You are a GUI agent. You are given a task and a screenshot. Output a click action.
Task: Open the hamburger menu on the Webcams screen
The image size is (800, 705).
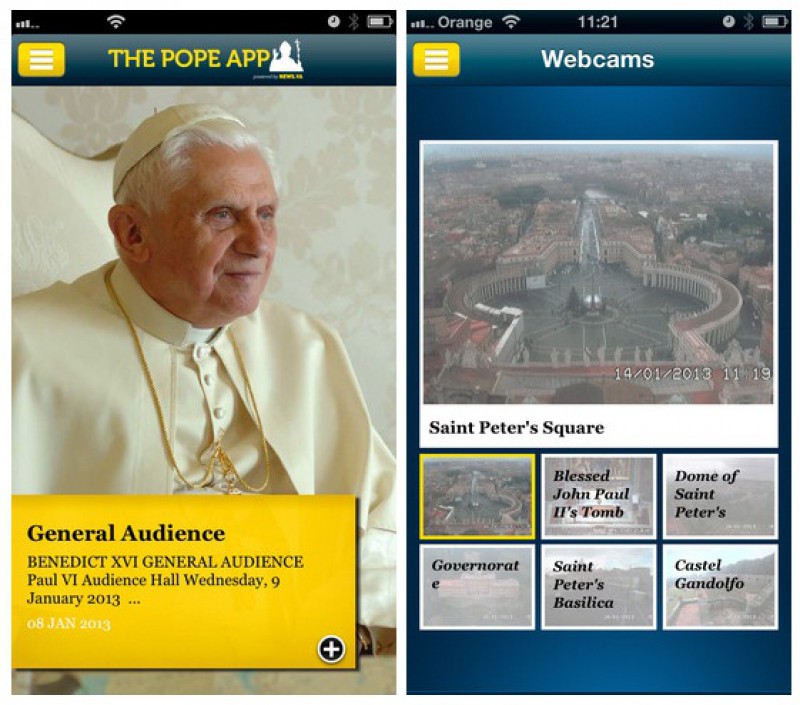pos(436,60)
